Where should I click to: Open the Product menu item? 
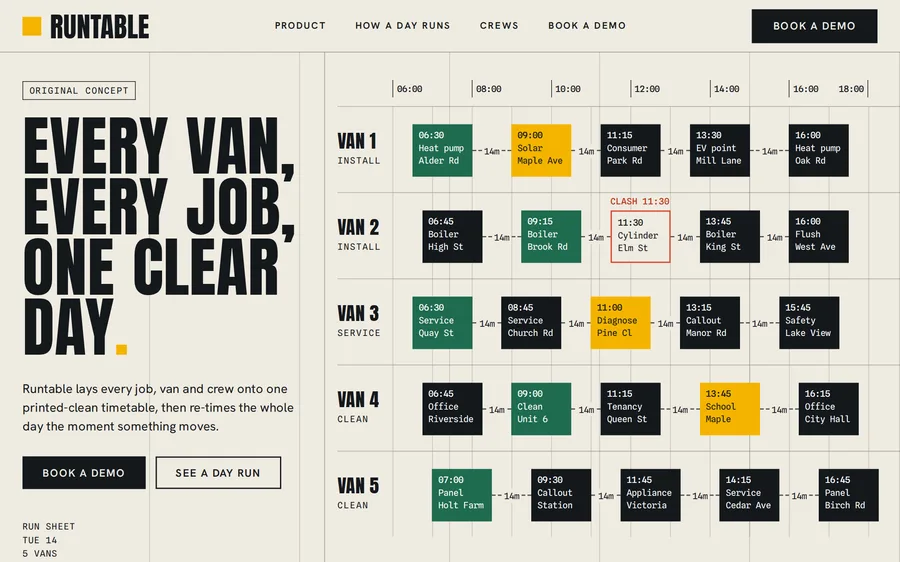300,26
